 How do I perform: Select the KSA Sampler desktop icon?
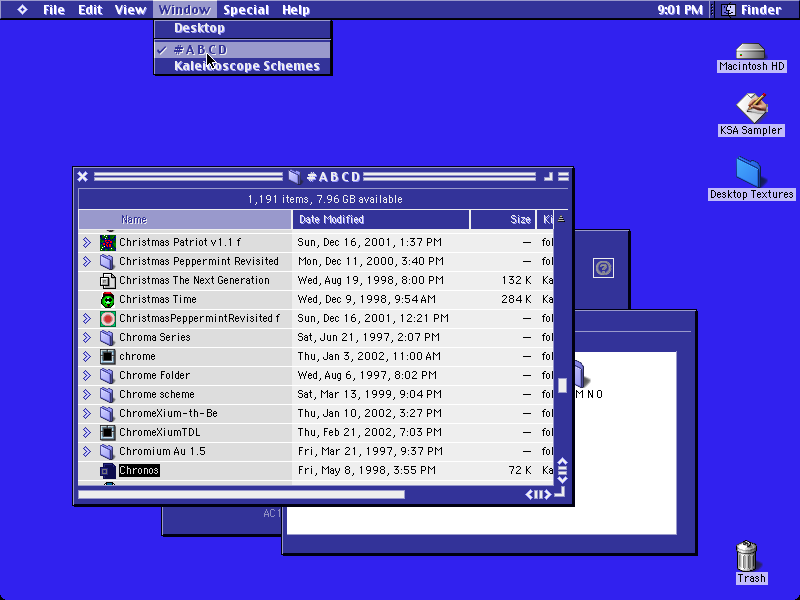tap(752, 107)
